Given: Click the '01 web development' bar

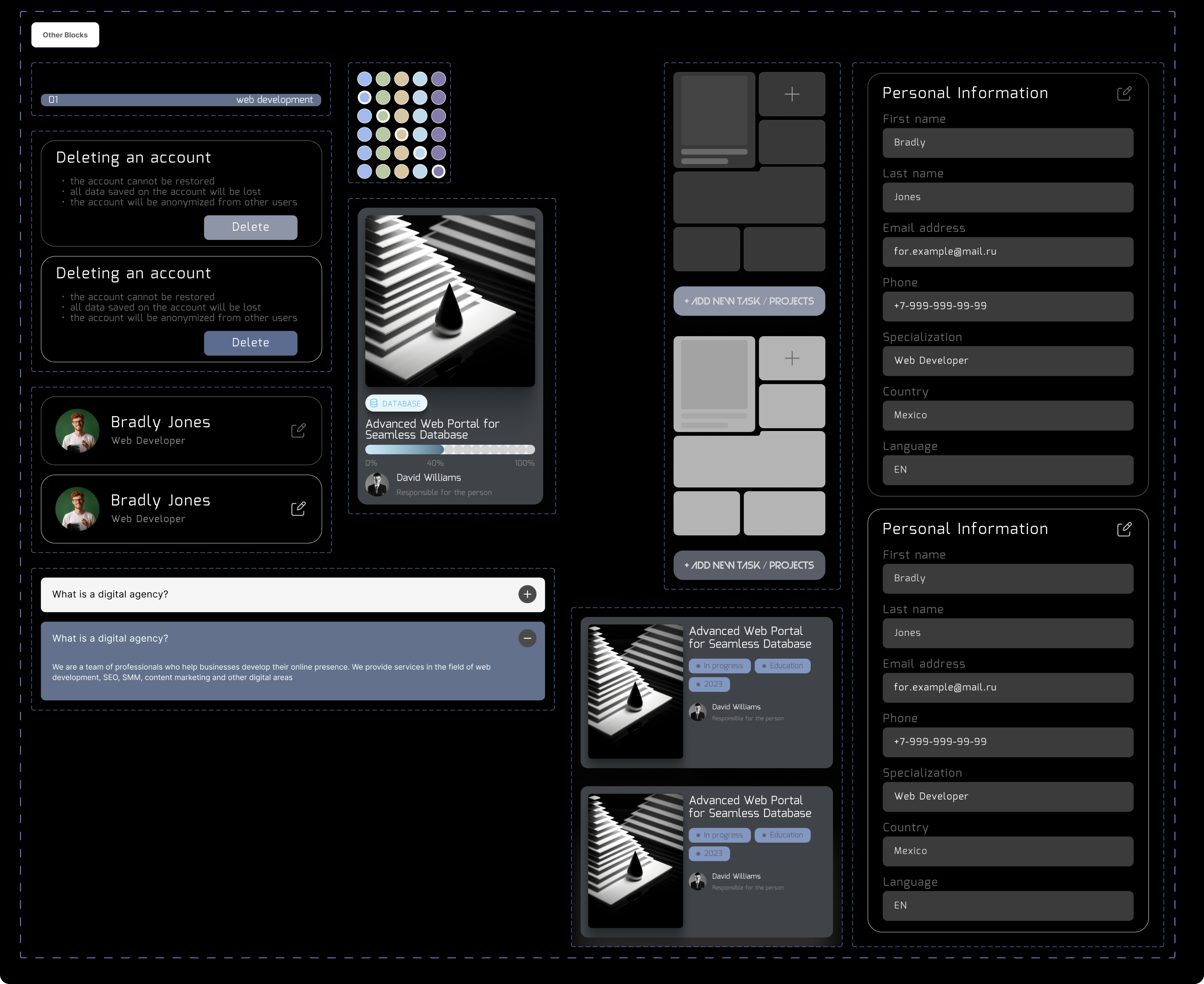Looking at the screenshot, I should point(181,100).
